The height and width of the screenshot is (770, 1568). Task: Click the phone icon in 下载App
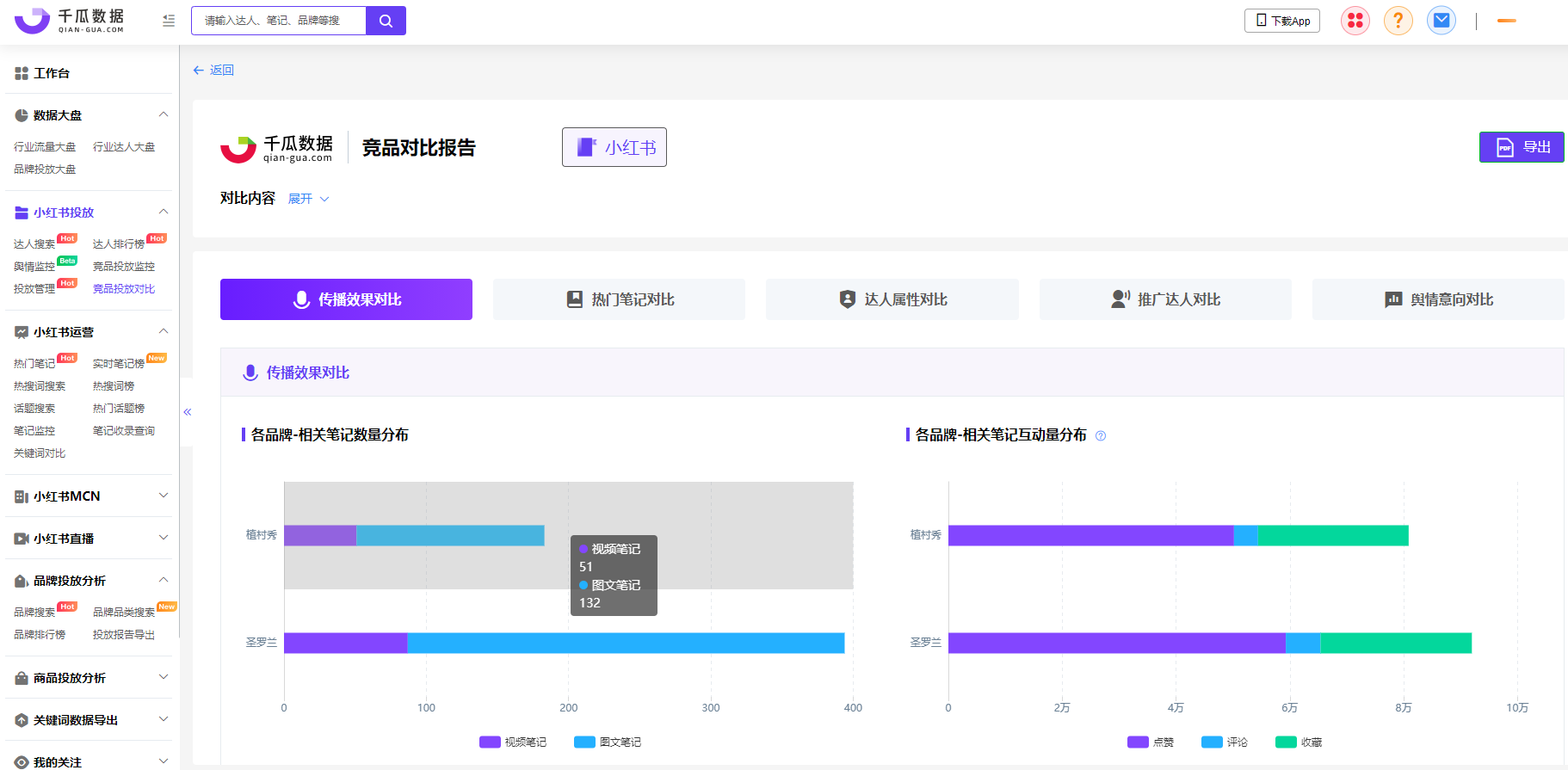click(1262, 21)
